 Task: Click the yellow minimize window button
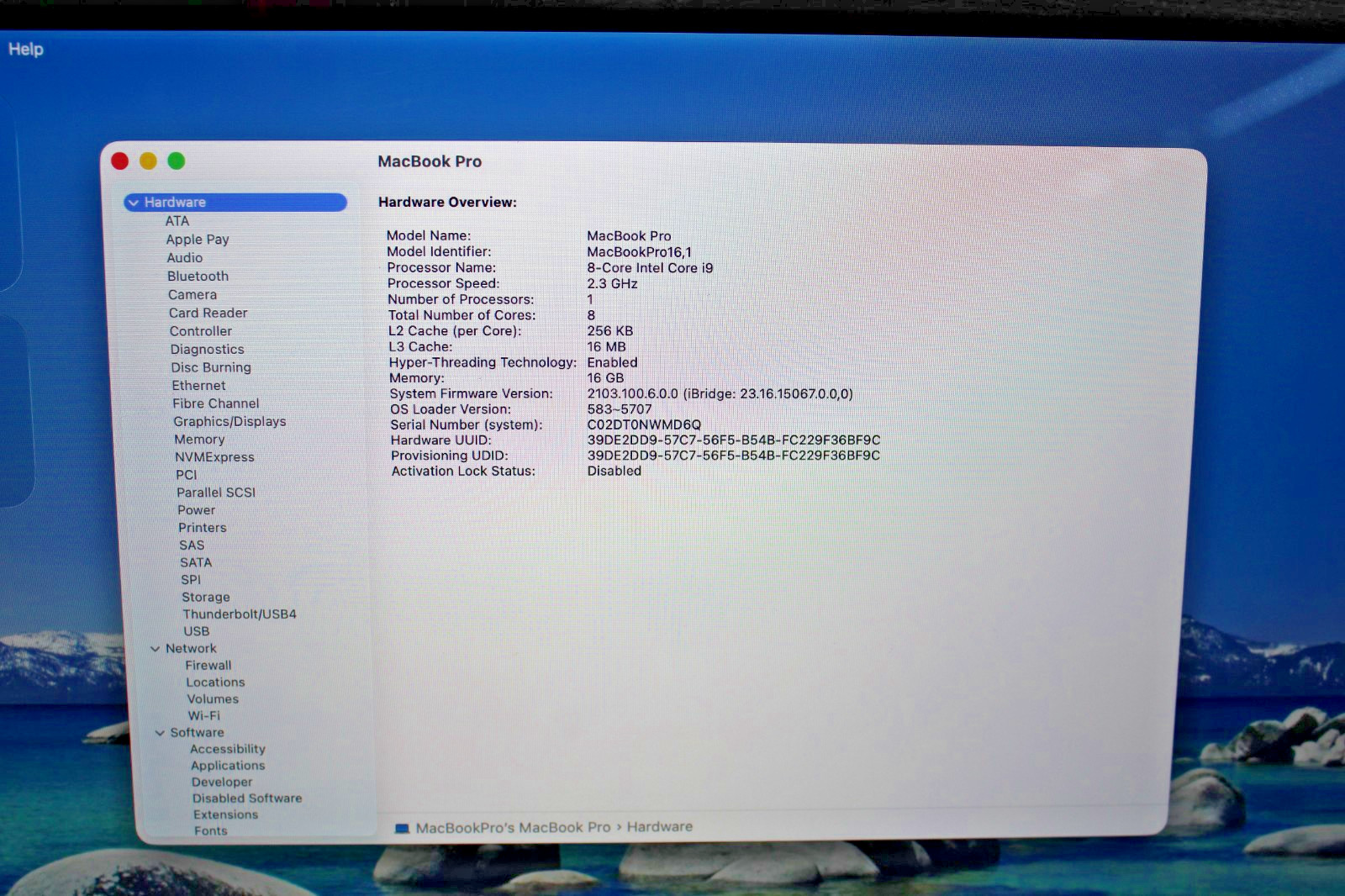pyautogui.click(x=148, y=161)
